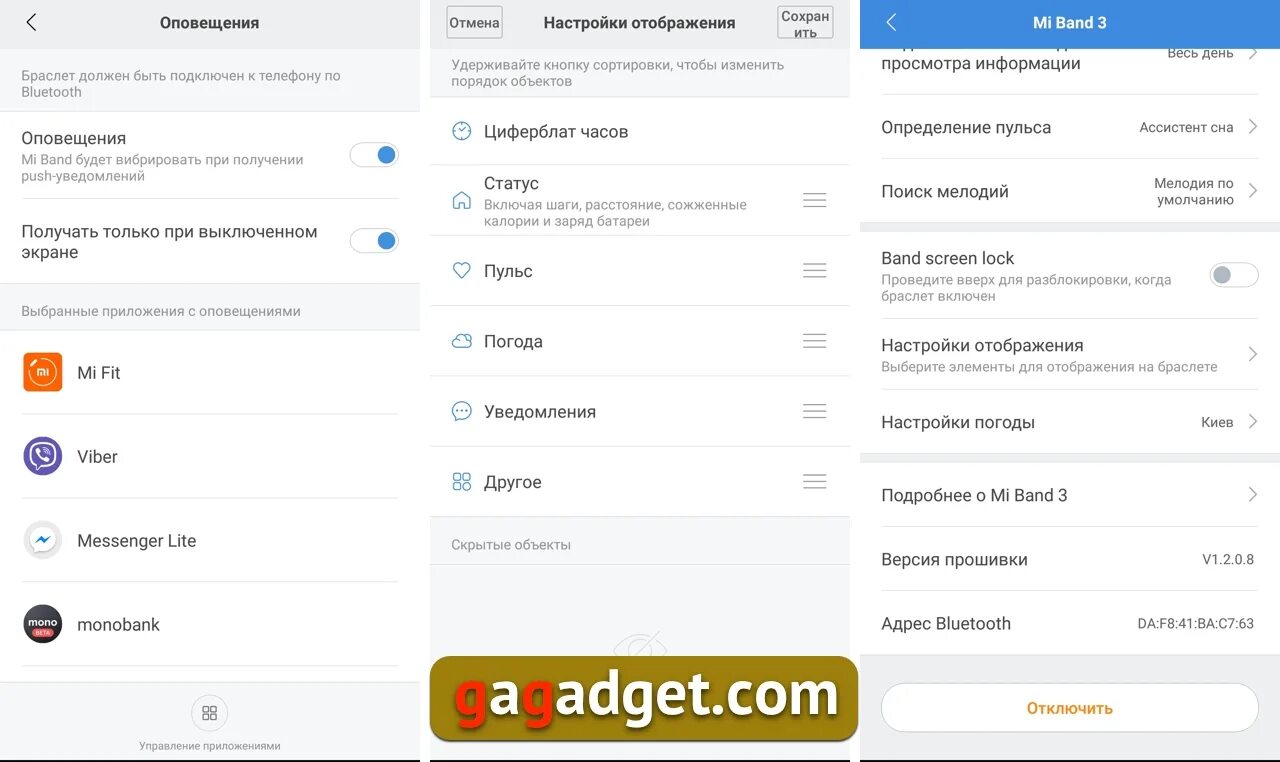Viewport: 1280px width, 762px height.
Task: Tap the Погода cloud icon
Action: (x=461, y=341)
